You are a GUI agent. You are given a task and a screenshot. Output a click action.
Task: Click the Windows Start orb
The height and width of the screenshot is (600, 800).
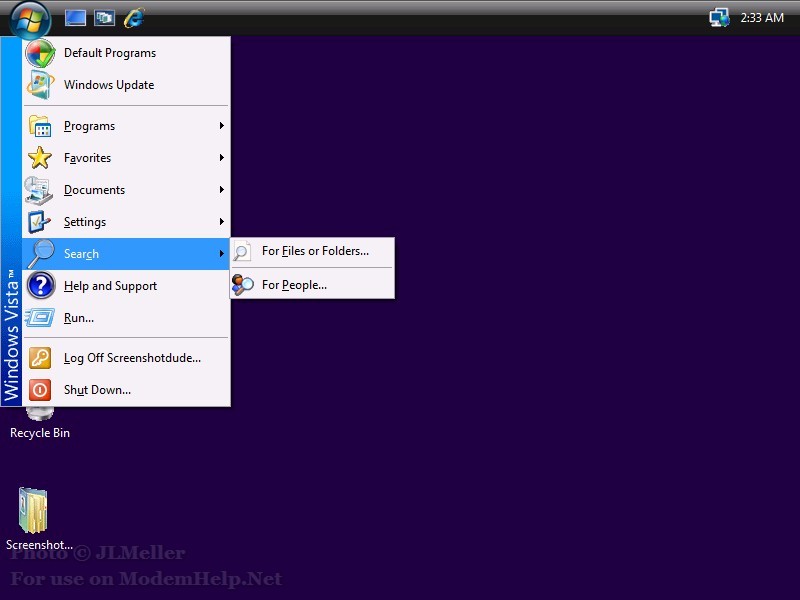(30, 19)
